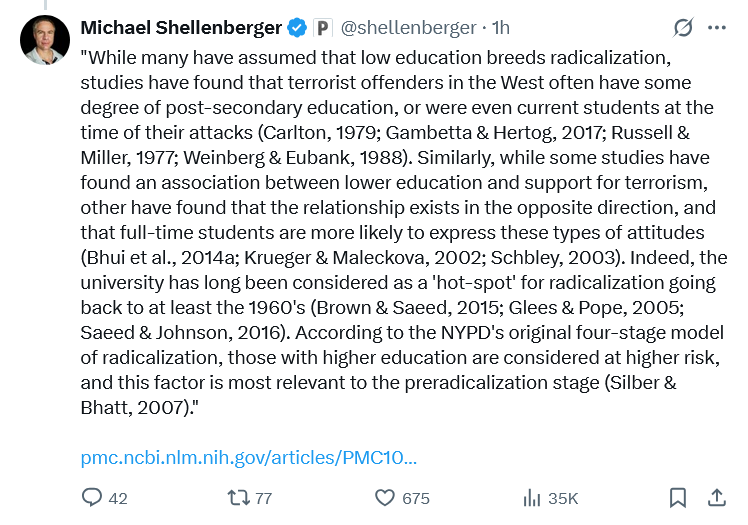Like the post with the heart icon
The image size is (748, 525).
tap(384, 498)
